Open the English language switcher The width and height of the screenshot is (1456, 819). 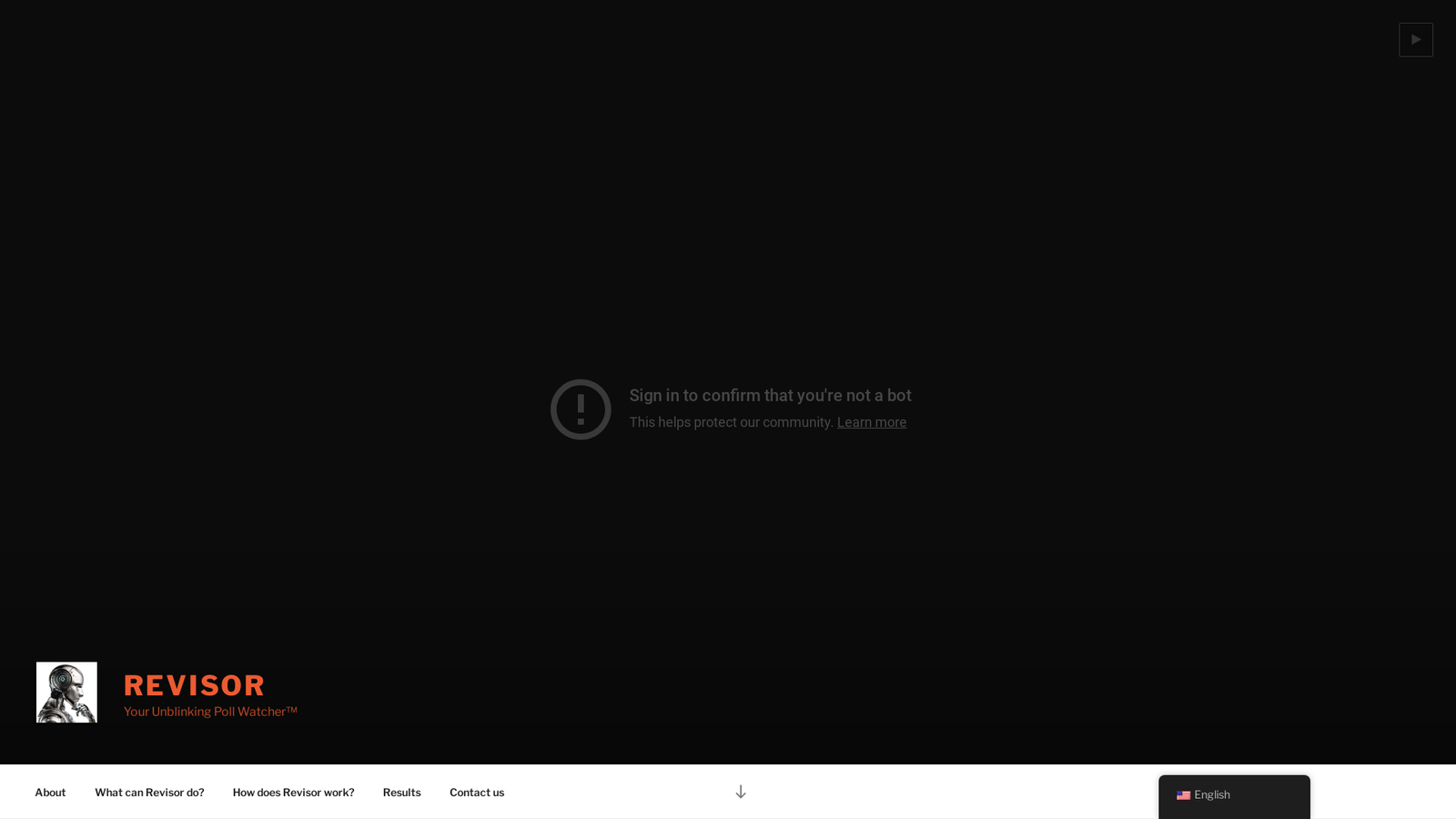(x=1234, y=795)
